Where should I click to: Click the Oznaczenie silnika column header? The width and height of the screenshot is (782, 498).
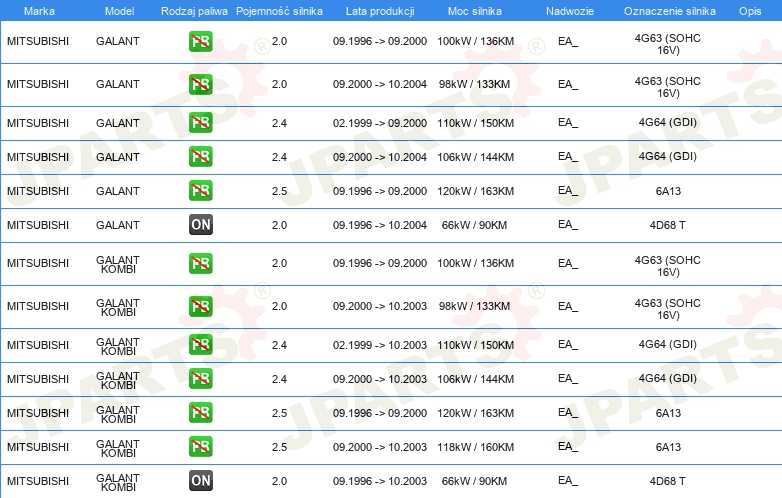click(669, 11)
